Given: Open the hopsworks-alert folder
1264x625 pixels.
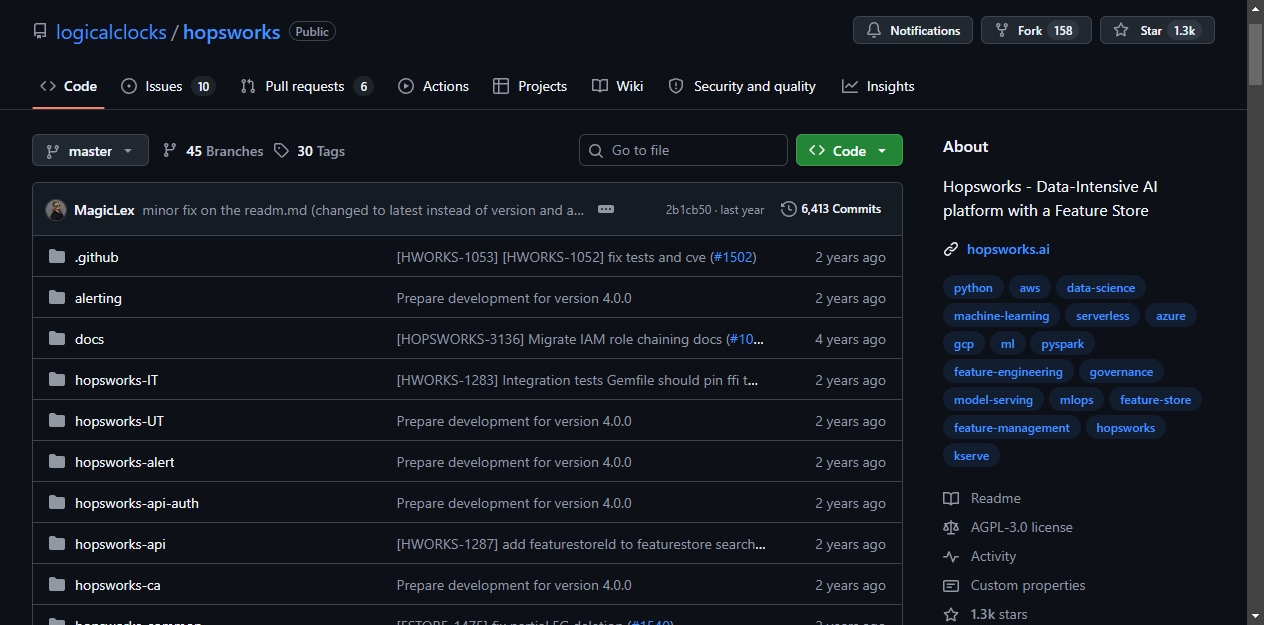Looking at the screenshot, I should [x=125, y=462].
